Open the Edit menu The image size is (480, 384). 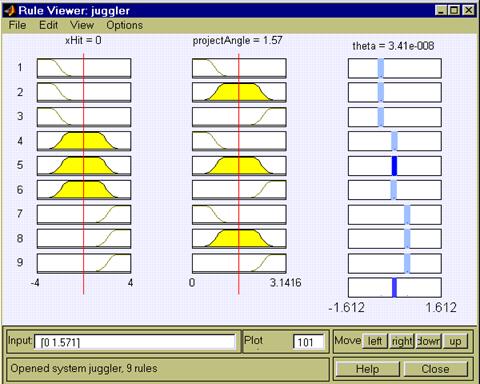[x=49, y=25]
